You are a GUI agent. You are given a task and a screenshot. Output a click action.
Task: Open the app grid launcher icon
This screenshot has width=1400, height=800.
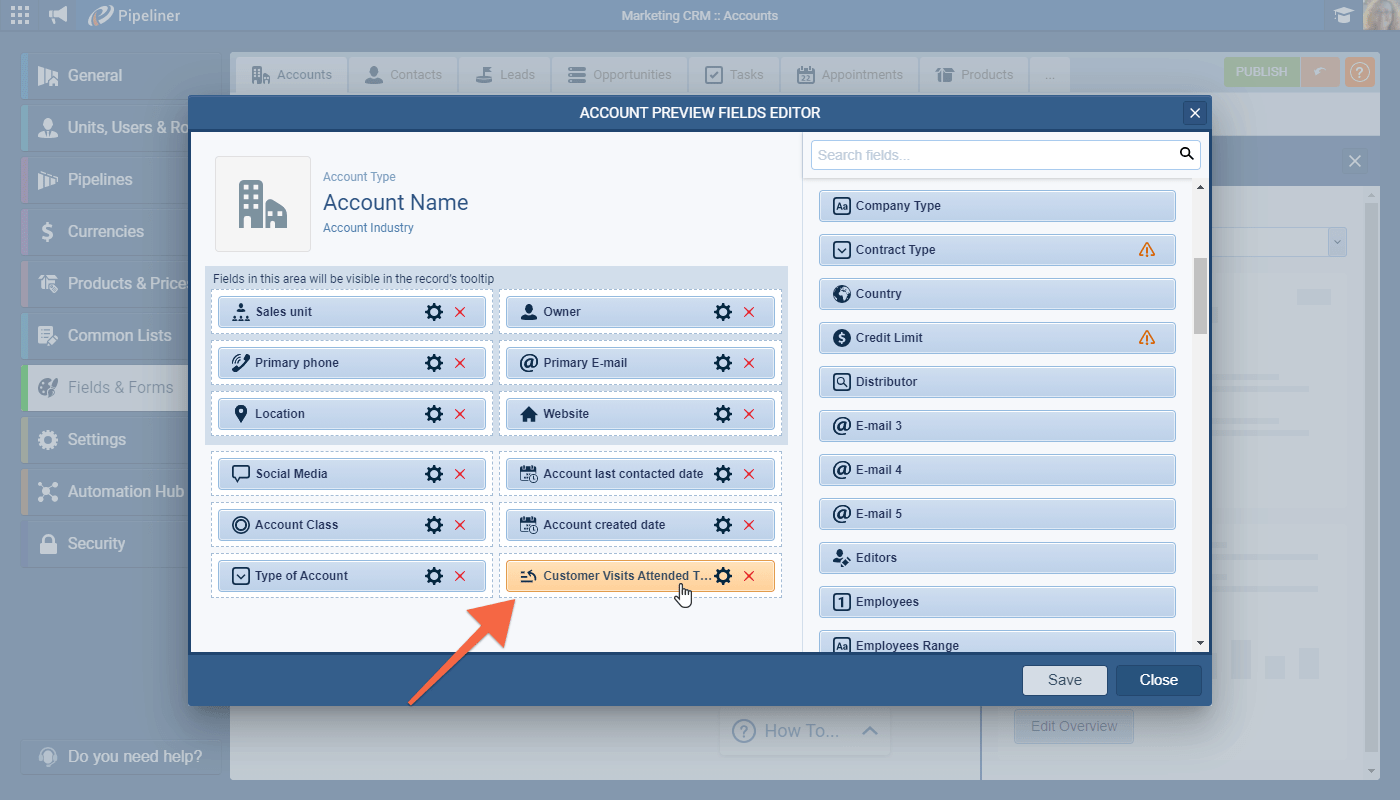point(20,15)
